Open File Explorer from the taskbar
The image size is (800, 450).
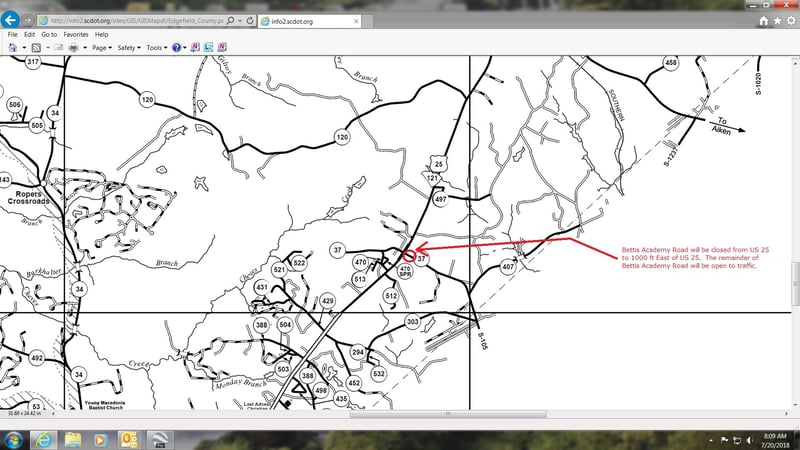click(72, 440)
